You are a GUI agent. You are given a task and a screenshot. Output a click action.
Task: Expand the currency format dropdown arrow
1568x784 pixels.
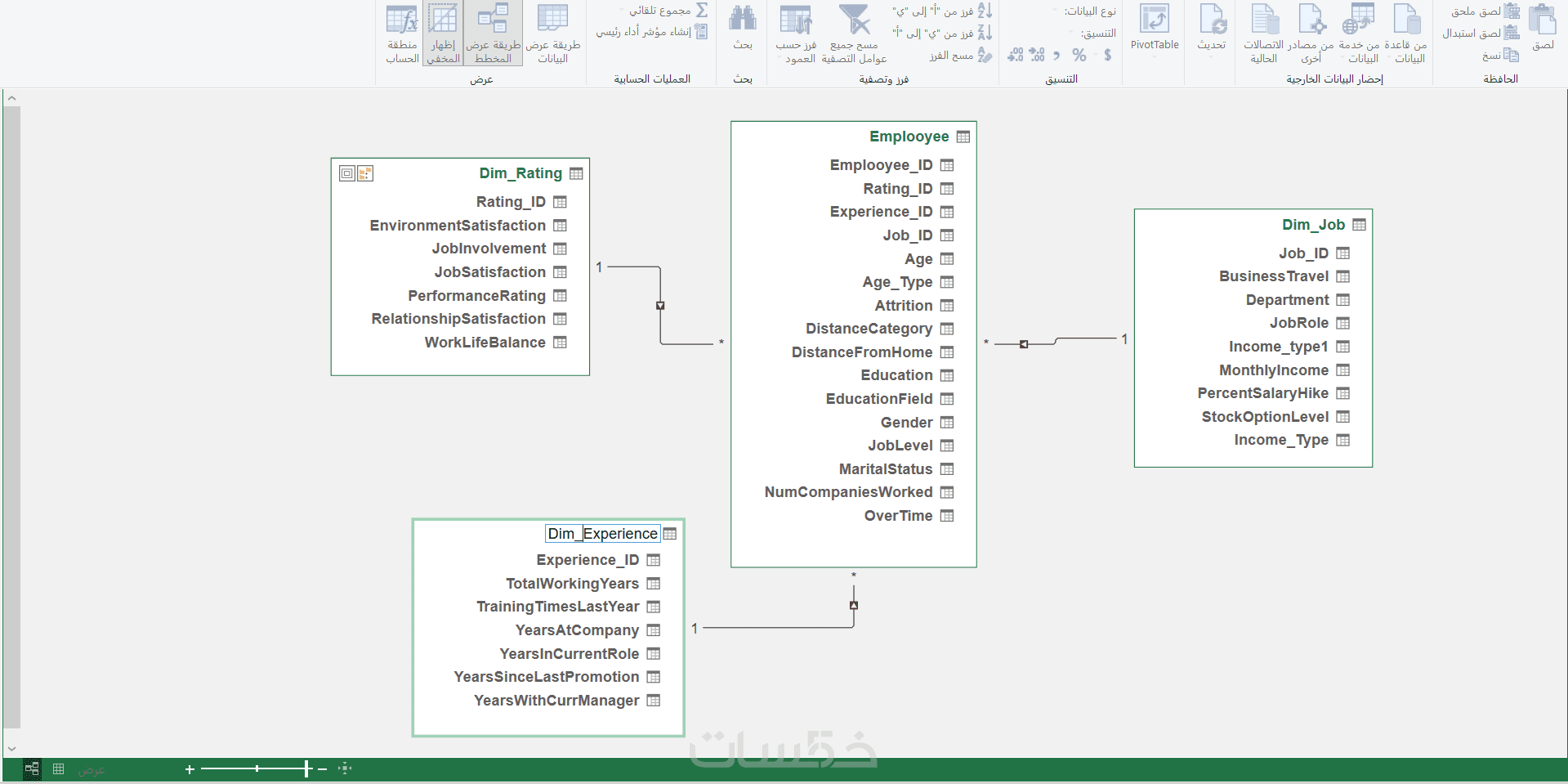click(1097, 56)
